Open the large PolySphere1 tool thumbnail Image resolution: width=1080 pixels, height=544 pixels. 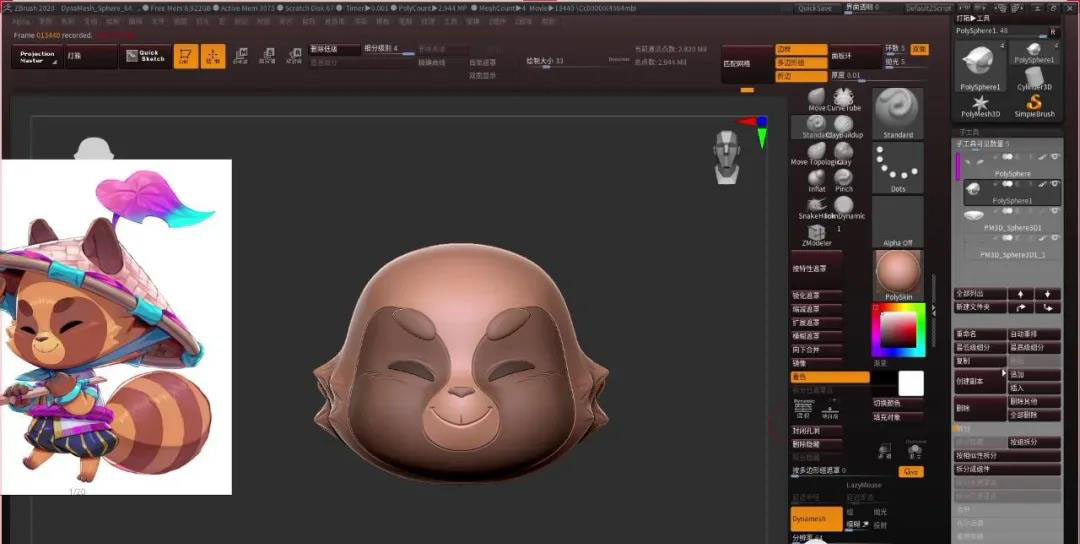click(x=980, y=66)
